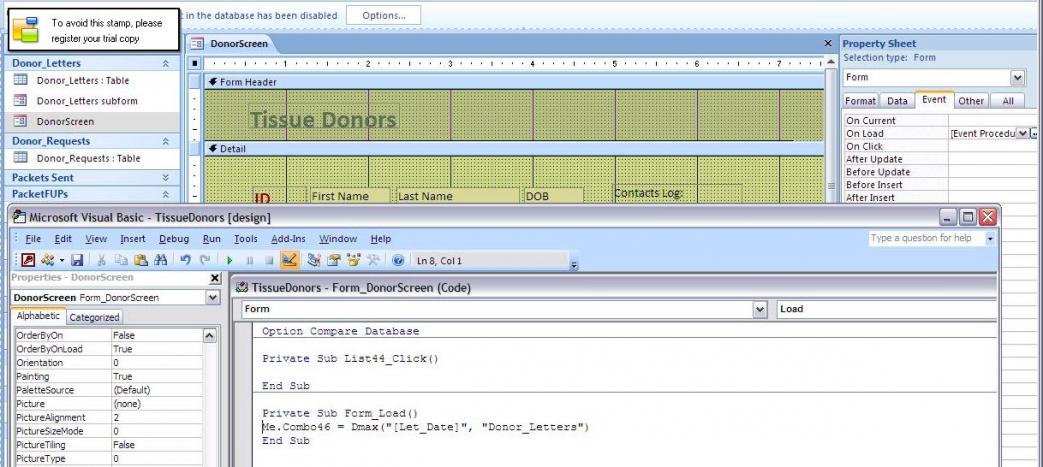Open the Edit menu
The height and width of the screenshot is (467, 1043).
pos(63,239)
